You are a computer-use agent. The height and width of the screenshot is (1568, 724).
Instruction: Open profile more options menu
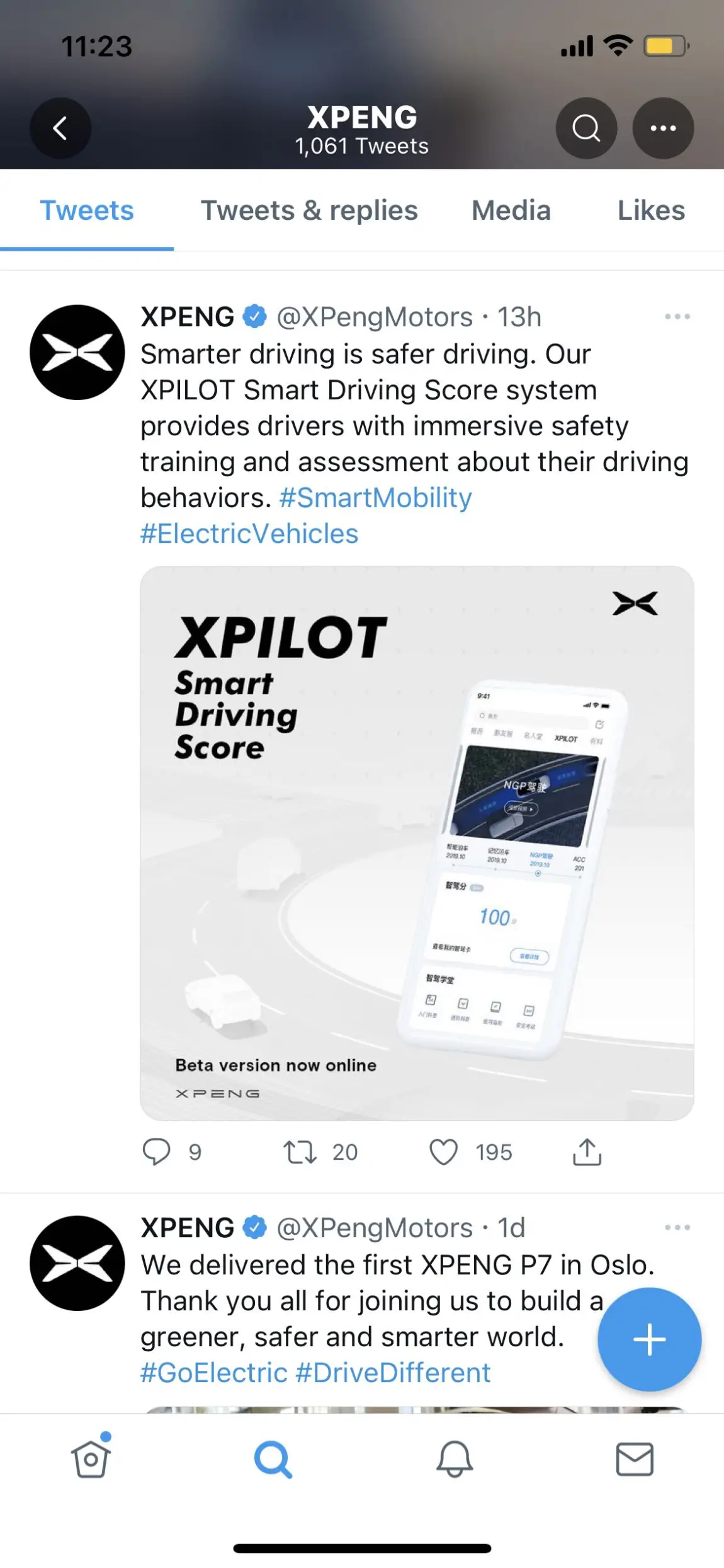pos(663,129)
